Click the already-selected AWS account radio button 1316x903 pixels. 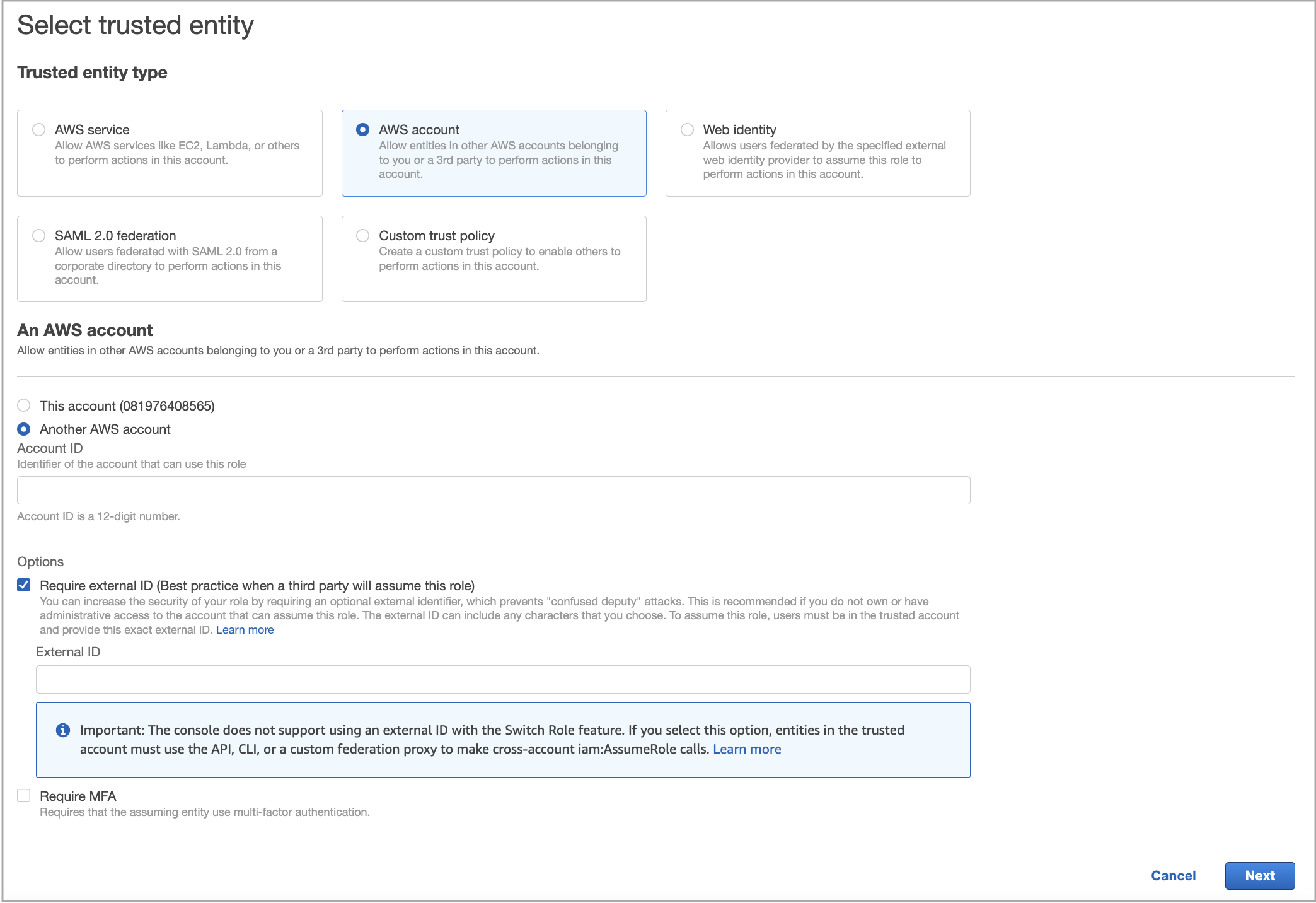(362, 129)
